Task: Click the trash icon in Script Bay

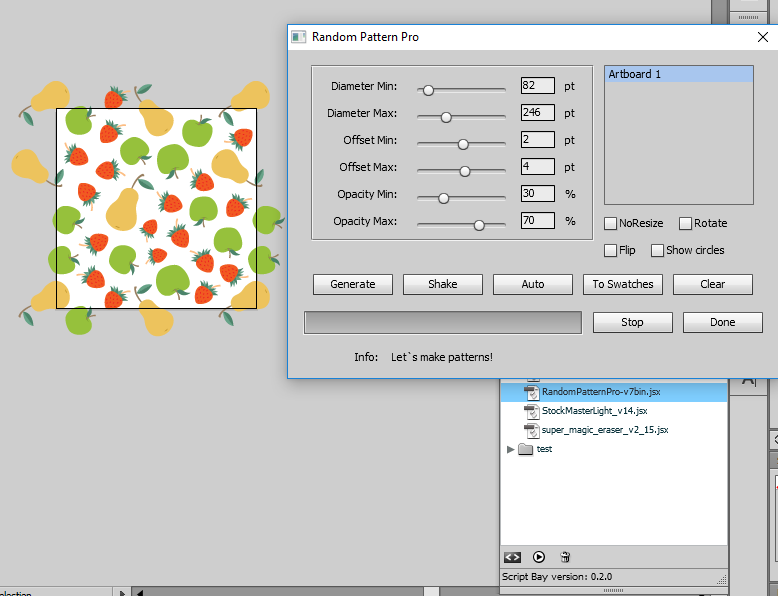Action: coord(565,557)
